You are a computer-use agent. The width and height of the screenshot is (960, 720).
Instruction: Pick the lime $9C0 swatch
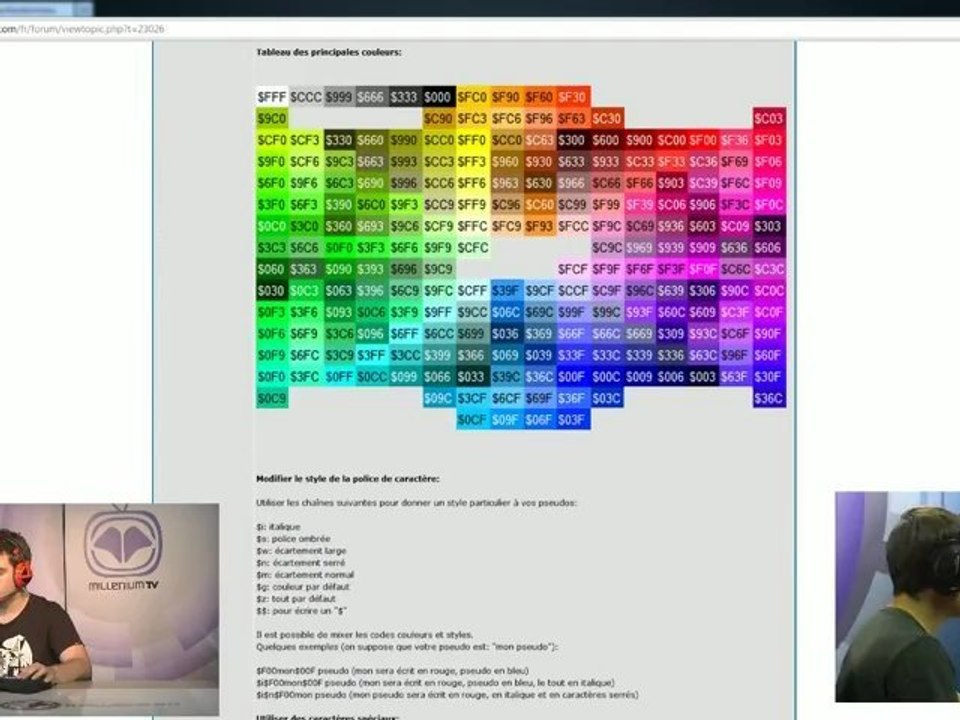click(x=272, y=118)
